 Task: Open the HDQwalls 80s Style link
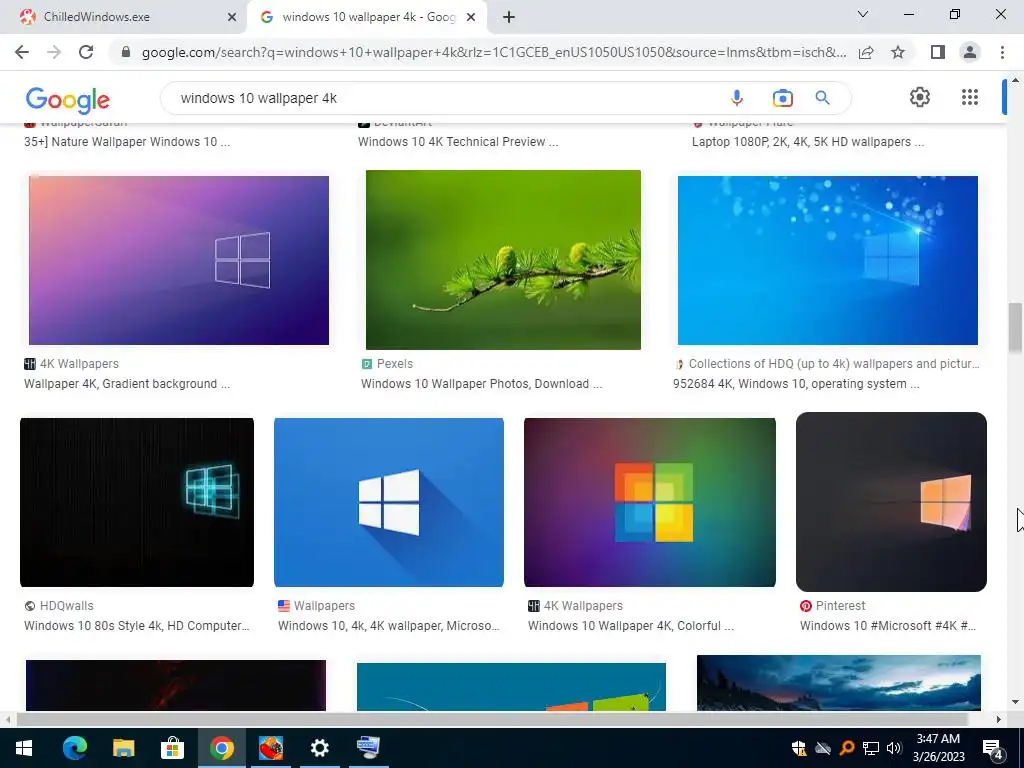136,626
